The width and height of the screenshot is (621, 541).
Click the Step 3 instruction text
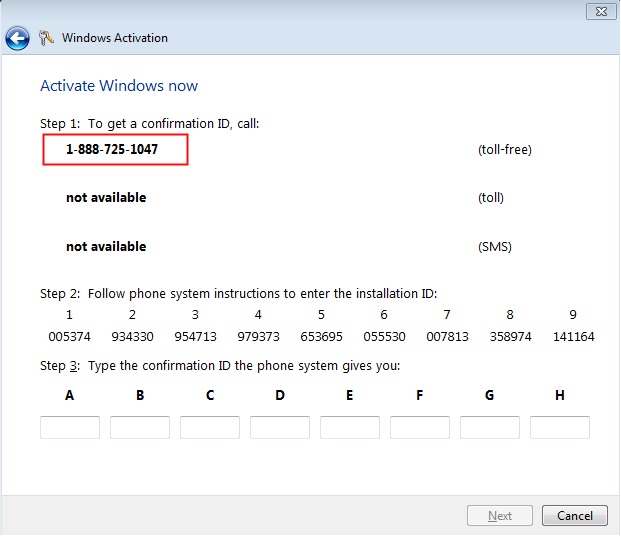point(220,366)
